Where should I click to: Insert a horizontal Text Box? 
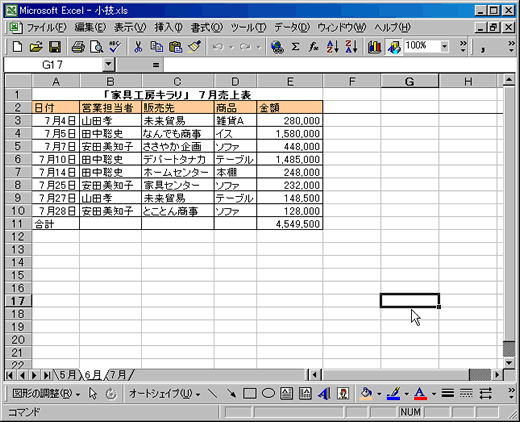pos(286,394)
